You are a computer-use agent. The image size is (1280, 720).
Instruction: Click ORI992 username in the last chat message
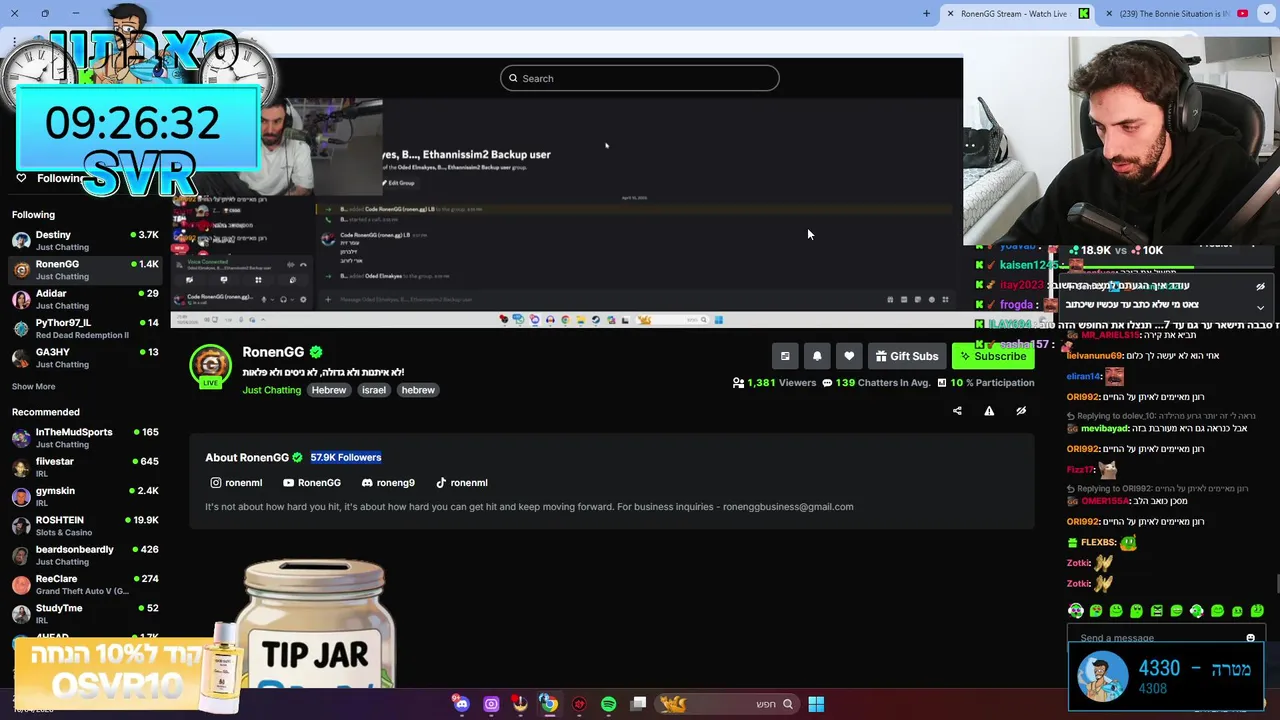(x=1083, y=522)
